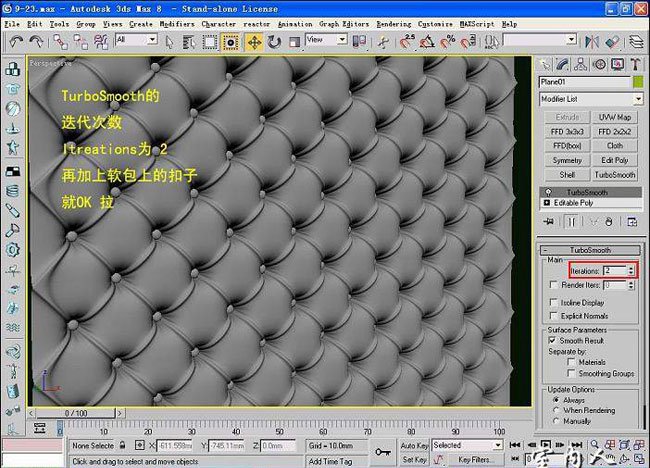Screen dimensions: 650x468
Task: Enable Explicit Normals checkbox
Action: point(553,315)
